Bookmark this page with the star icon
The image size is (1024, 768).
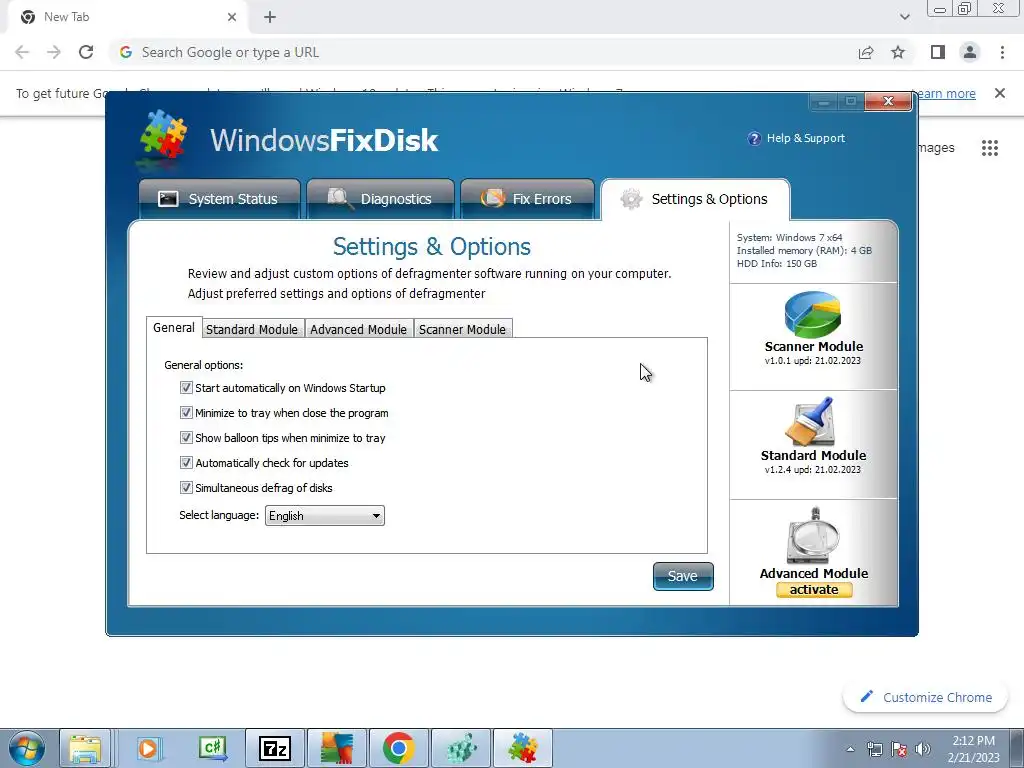click(x=898, y=52)
